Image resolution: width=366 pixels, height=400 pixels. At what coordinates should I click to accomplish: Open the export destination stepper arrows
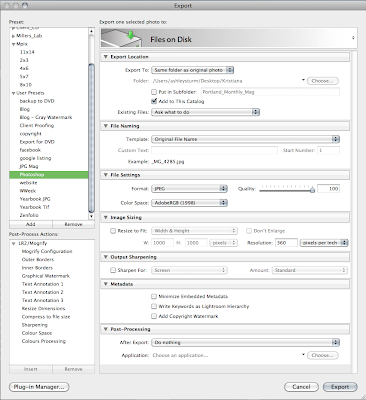click(353, 38)
